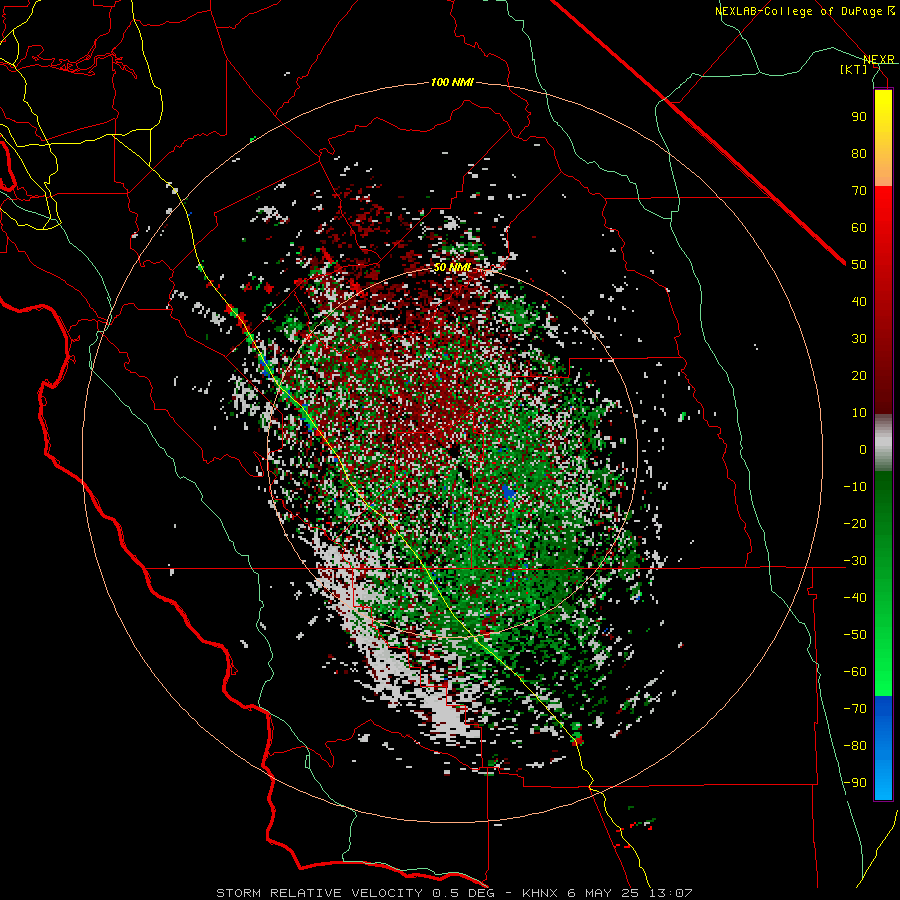
Task: Click the 50 NMI range ring label
Action: (452, 267)
